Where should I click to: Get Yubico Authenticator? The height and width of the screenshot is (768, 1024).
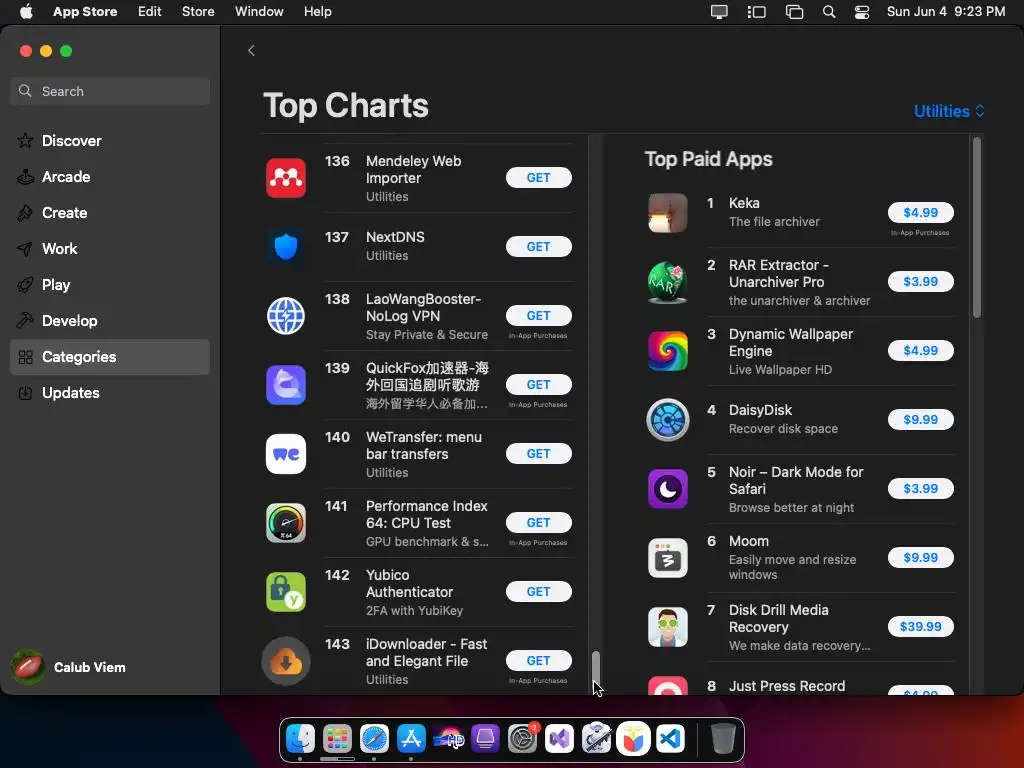(x=538, y=591)
